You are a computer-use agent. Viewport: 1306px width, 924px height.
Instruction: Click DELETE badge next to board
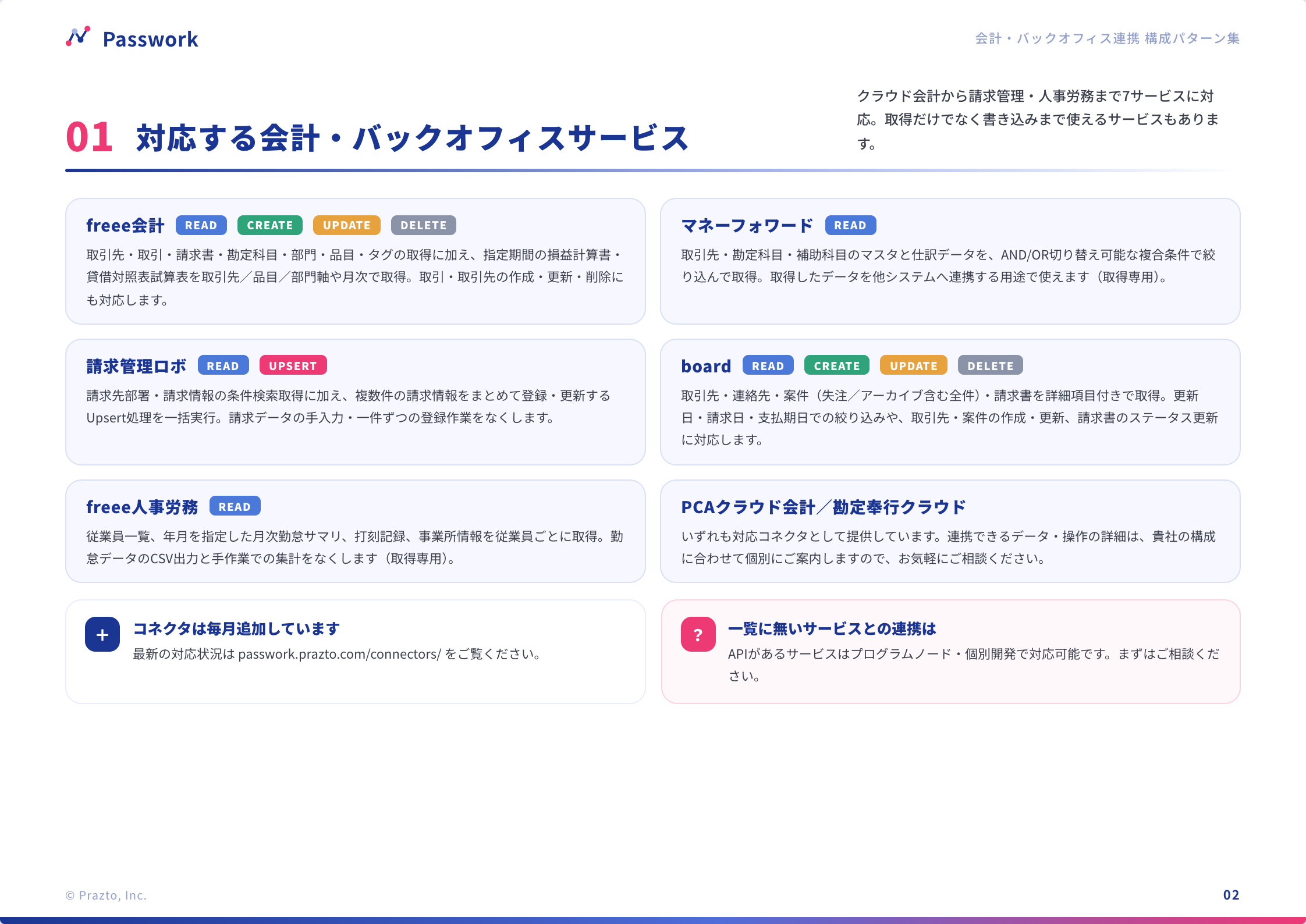point(991,366)
